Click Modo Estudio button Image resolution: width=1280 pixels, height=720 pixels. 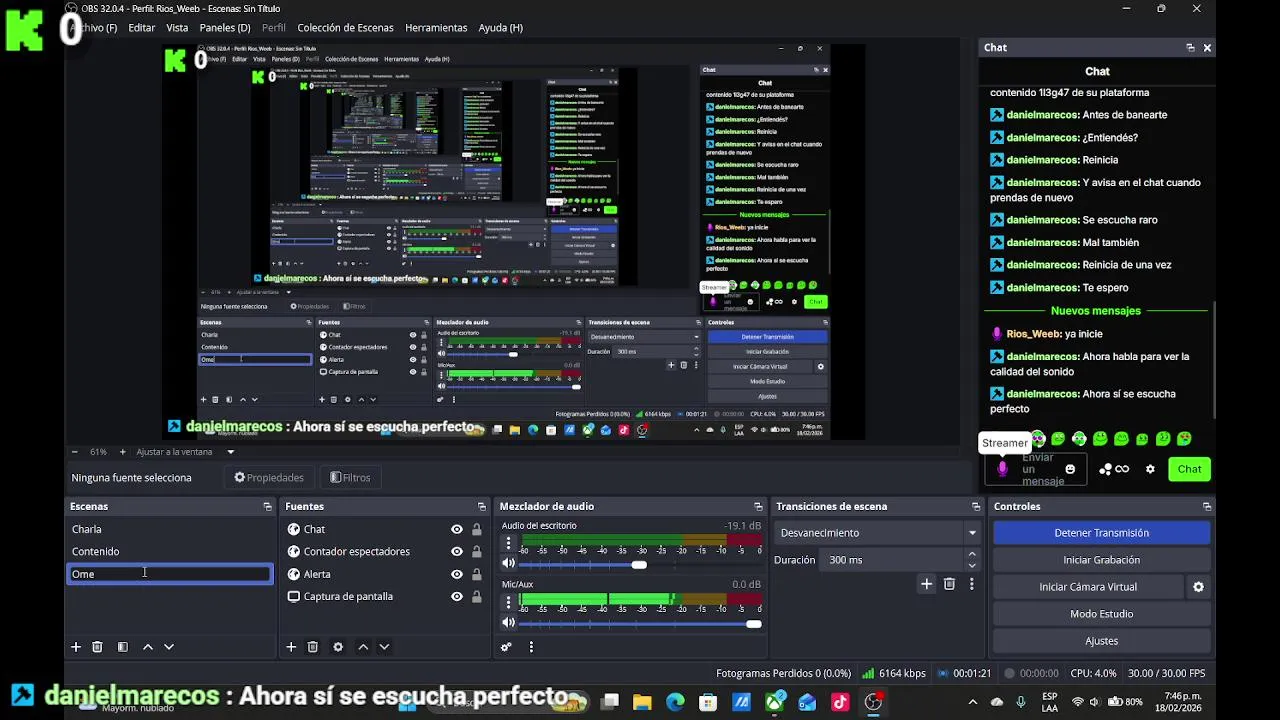[1101, 614]
